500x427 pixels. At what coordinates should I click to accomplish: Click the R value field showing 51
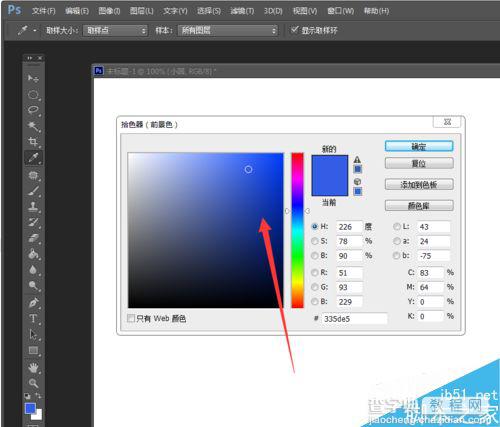point(349,273)
